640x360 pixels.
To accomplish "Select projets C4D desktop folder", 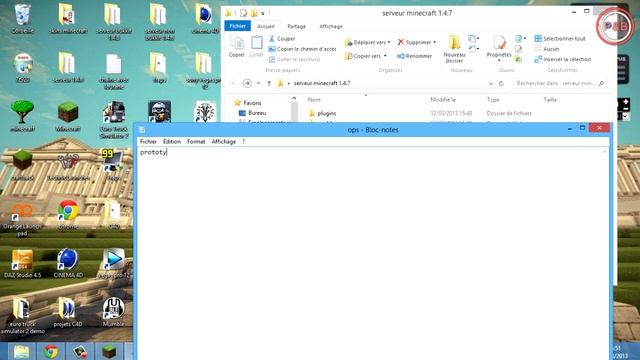I will tap(68, 312).
